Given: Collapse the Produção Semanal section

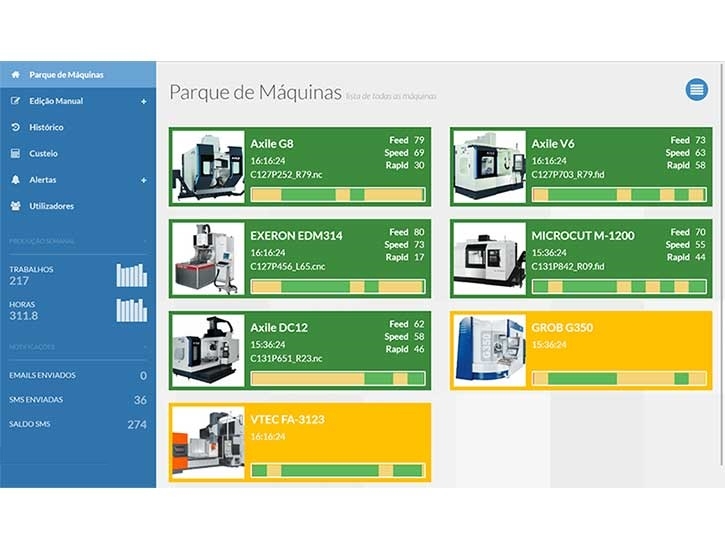Looking at the screenshot, I should [145, 241].
